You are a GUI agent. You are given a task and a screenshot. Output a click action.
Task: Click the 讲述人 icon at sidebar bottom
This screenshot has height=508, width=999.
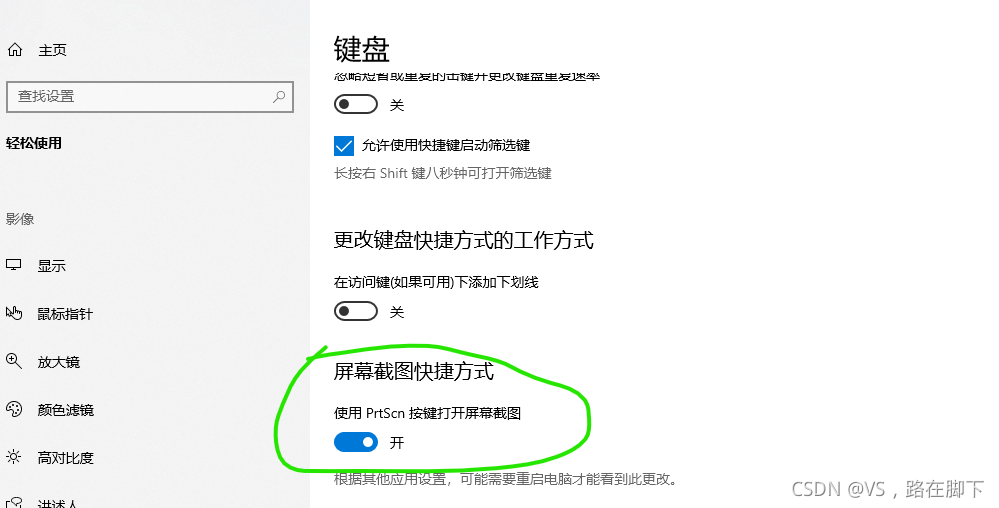(14, 502)
